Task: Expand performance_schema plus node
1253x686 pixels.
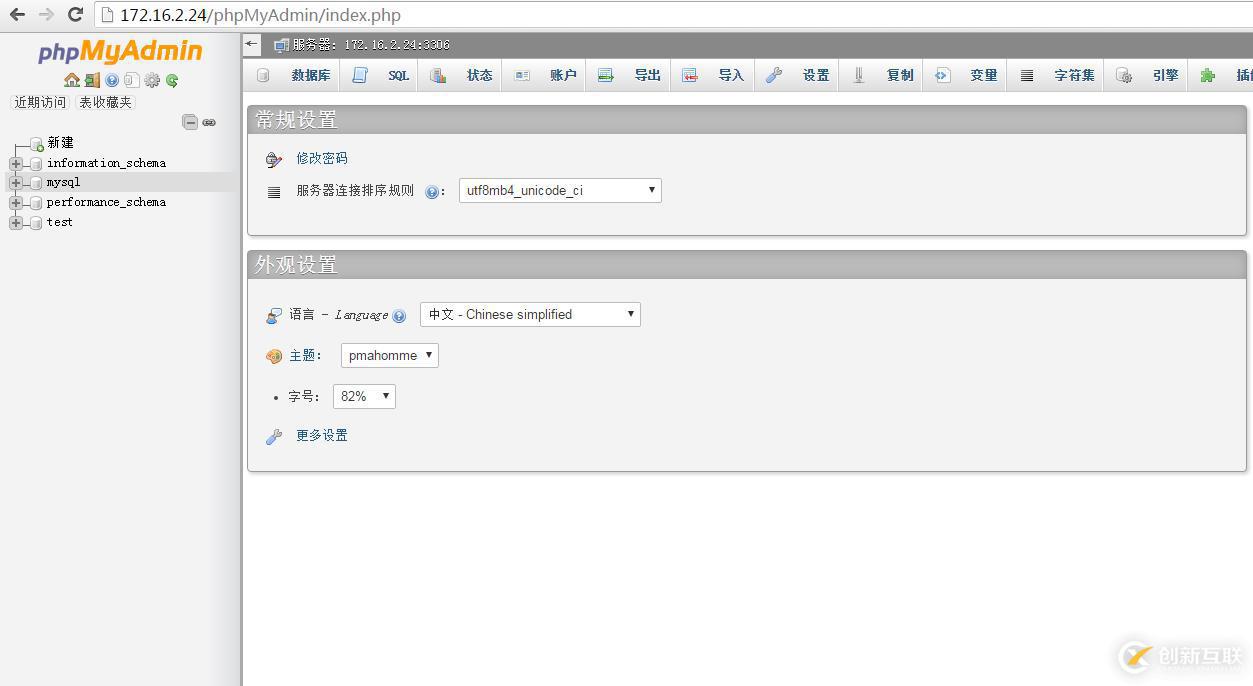Action: click(16, 202)
